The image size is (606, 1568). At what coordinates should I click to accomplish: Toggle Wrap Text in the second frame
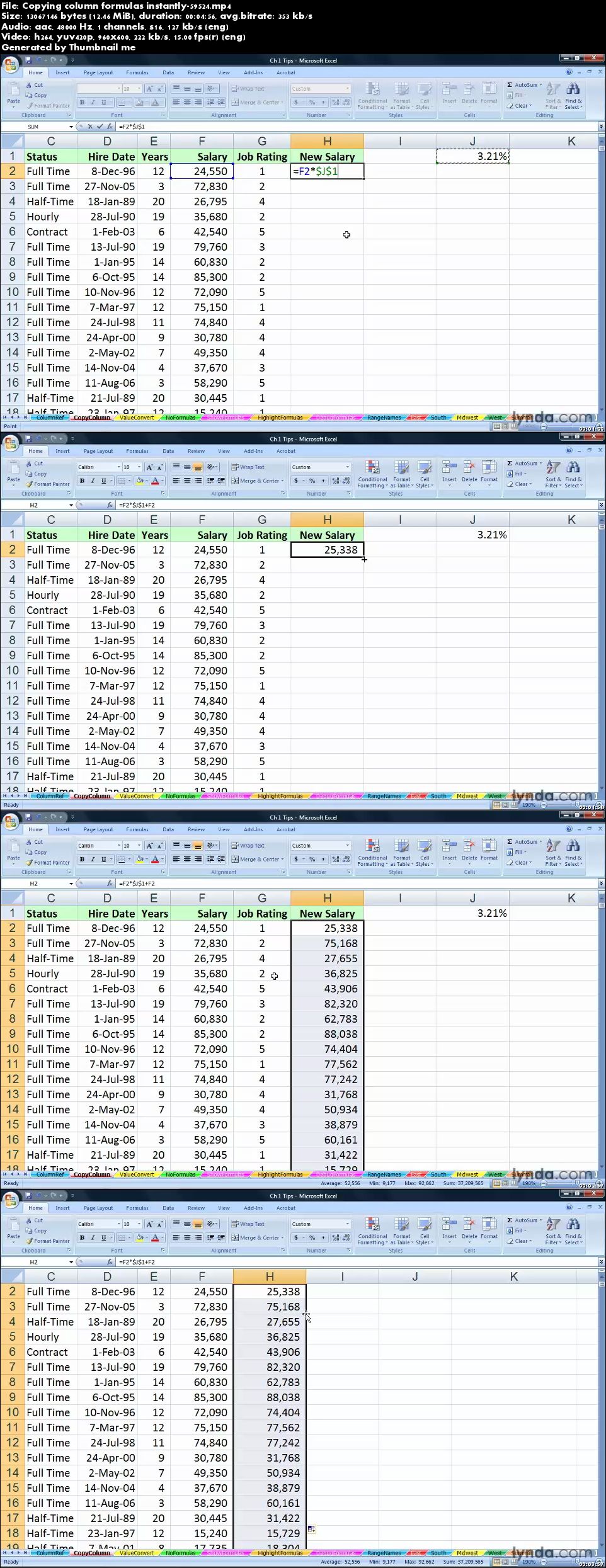[248, 467]
